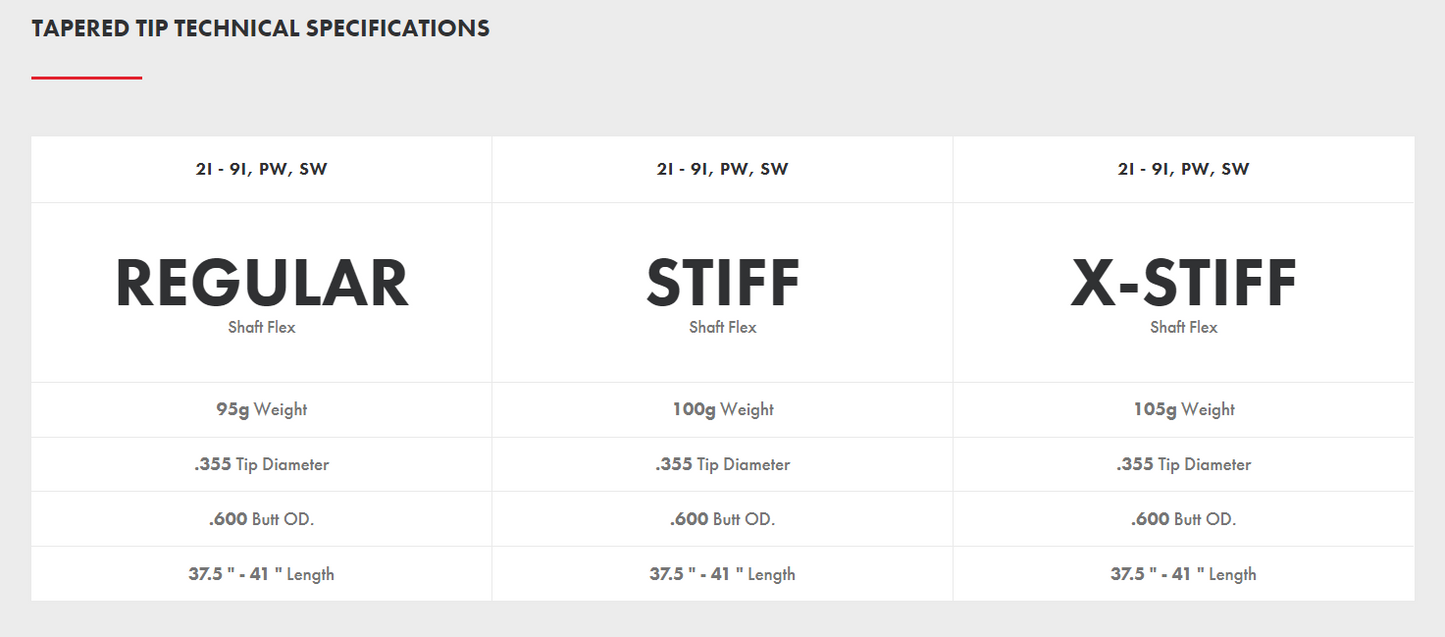Click Butt OD. in the X-STIFF column

pyautogui.click(x=1184, y=519)
